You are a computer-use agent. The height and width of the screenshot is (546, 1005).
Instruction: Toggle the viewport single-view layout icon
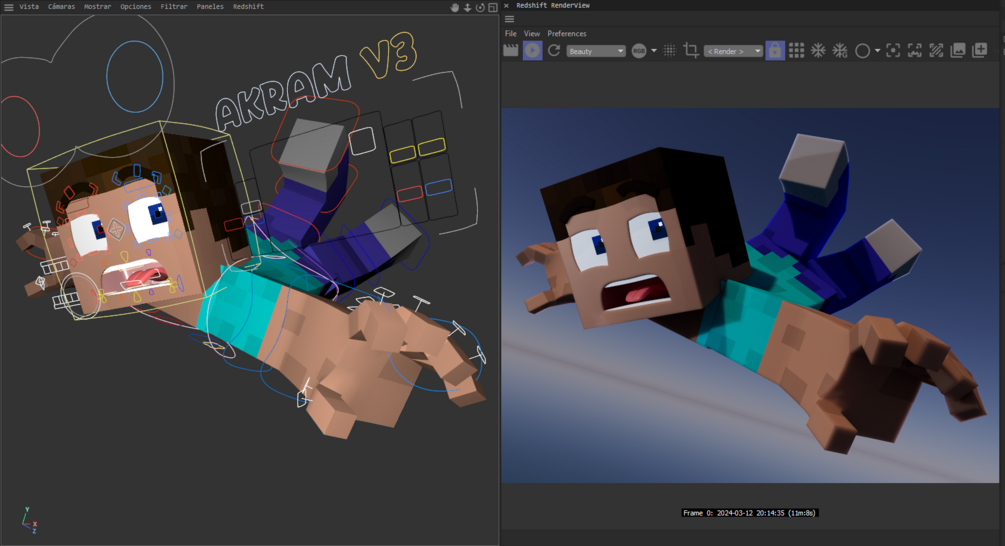point(492,8)
